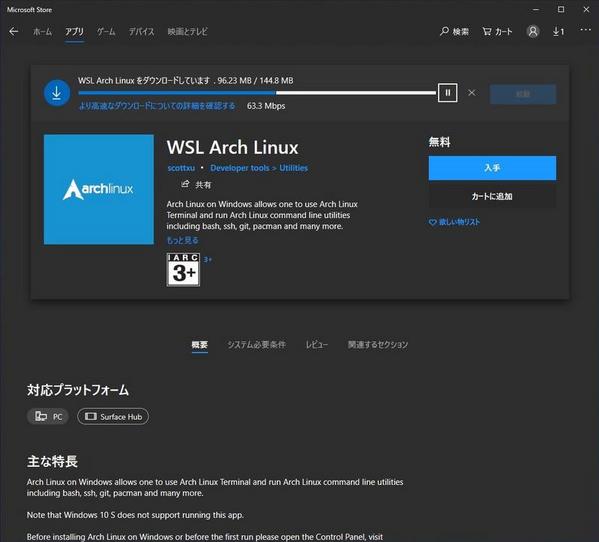Open the 関連するセクション tab

tap(378, 345)
